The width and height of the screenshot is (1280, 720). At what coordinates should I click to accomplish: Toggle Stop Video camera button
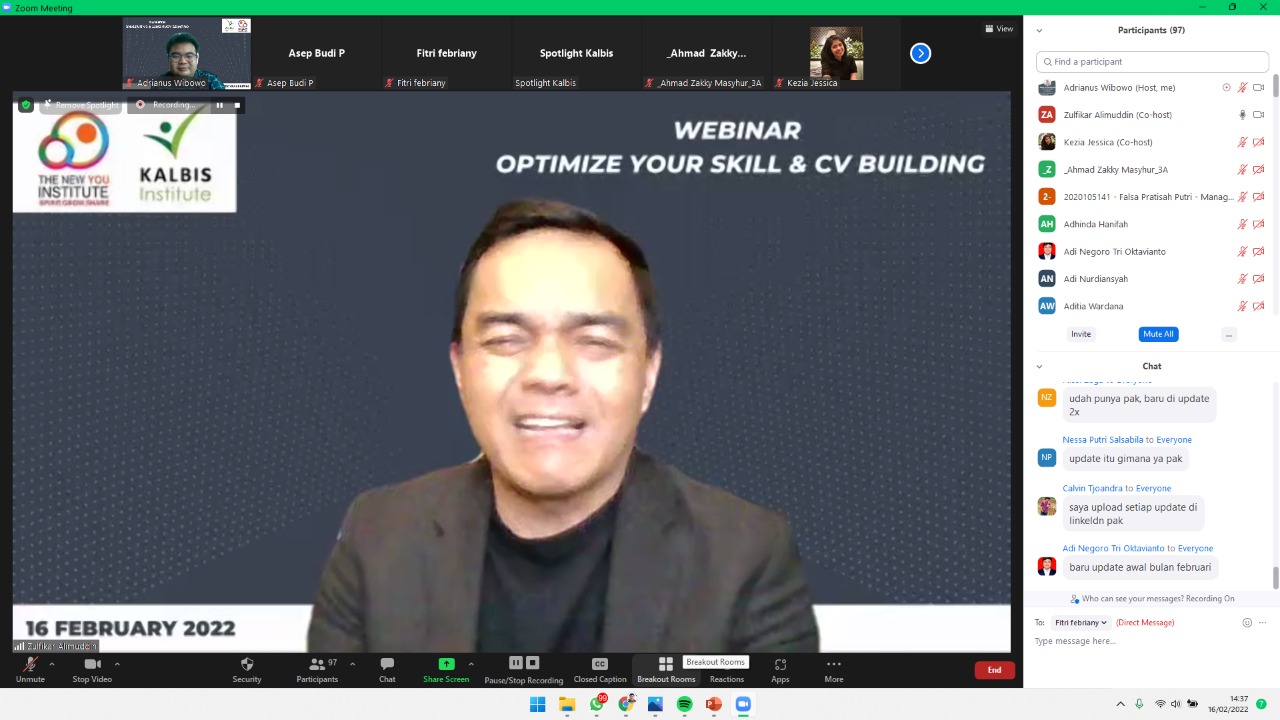[x=92, y=665]
